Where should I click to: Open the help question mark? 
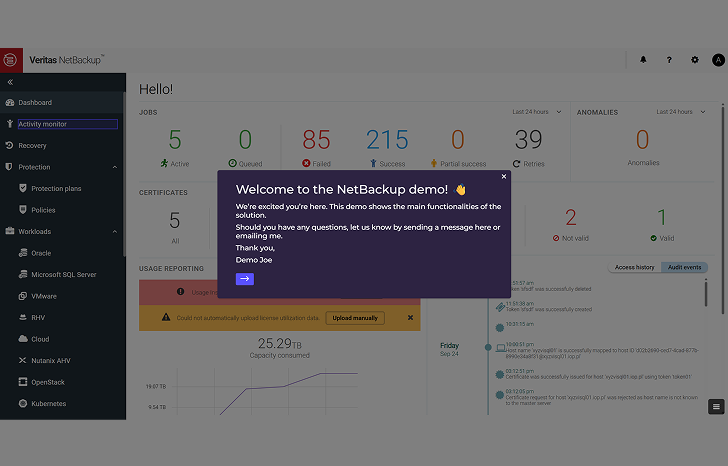tap(669, 59)
